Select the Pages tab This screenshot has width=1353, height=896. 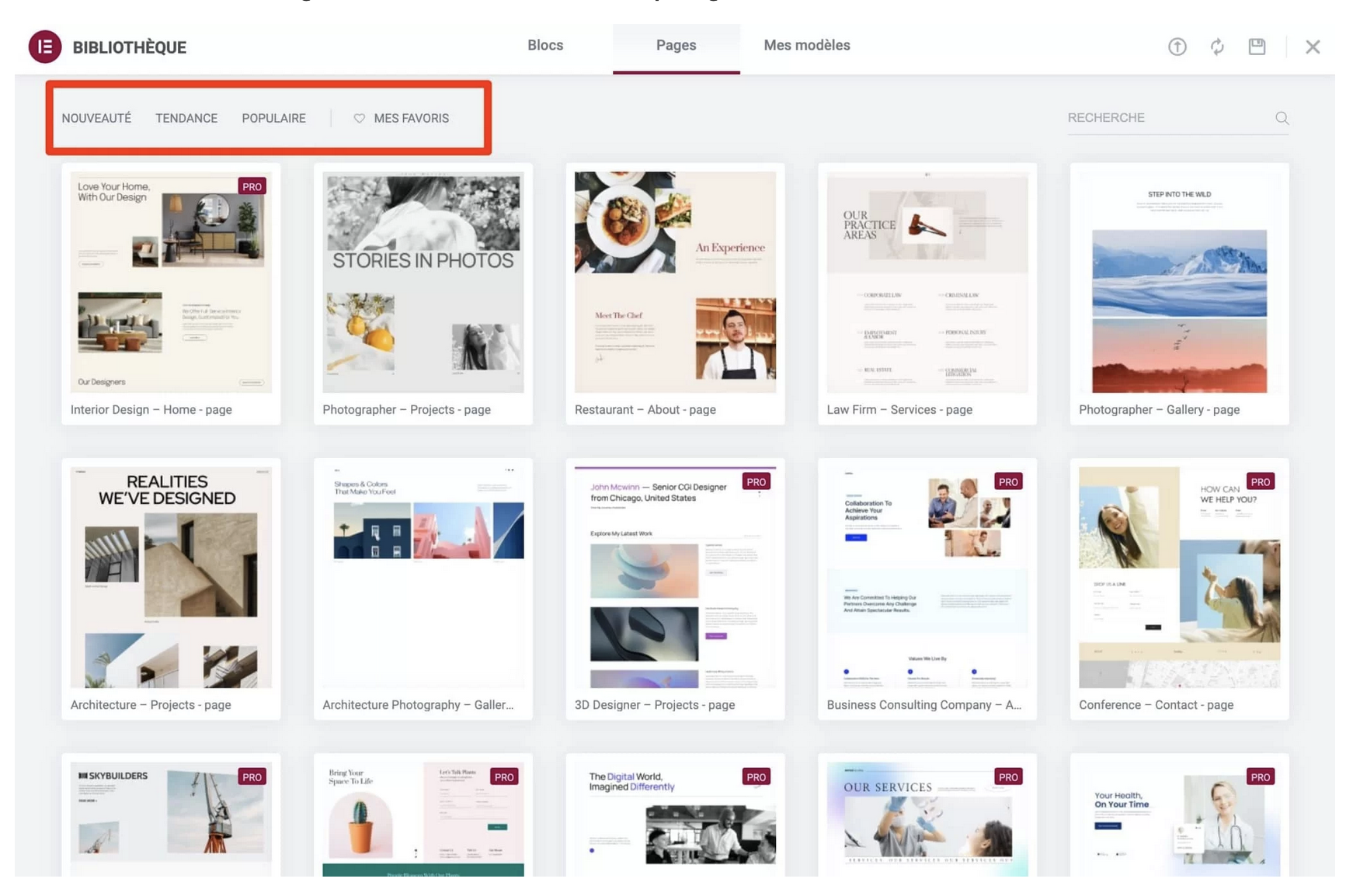[x=676, y=45]
